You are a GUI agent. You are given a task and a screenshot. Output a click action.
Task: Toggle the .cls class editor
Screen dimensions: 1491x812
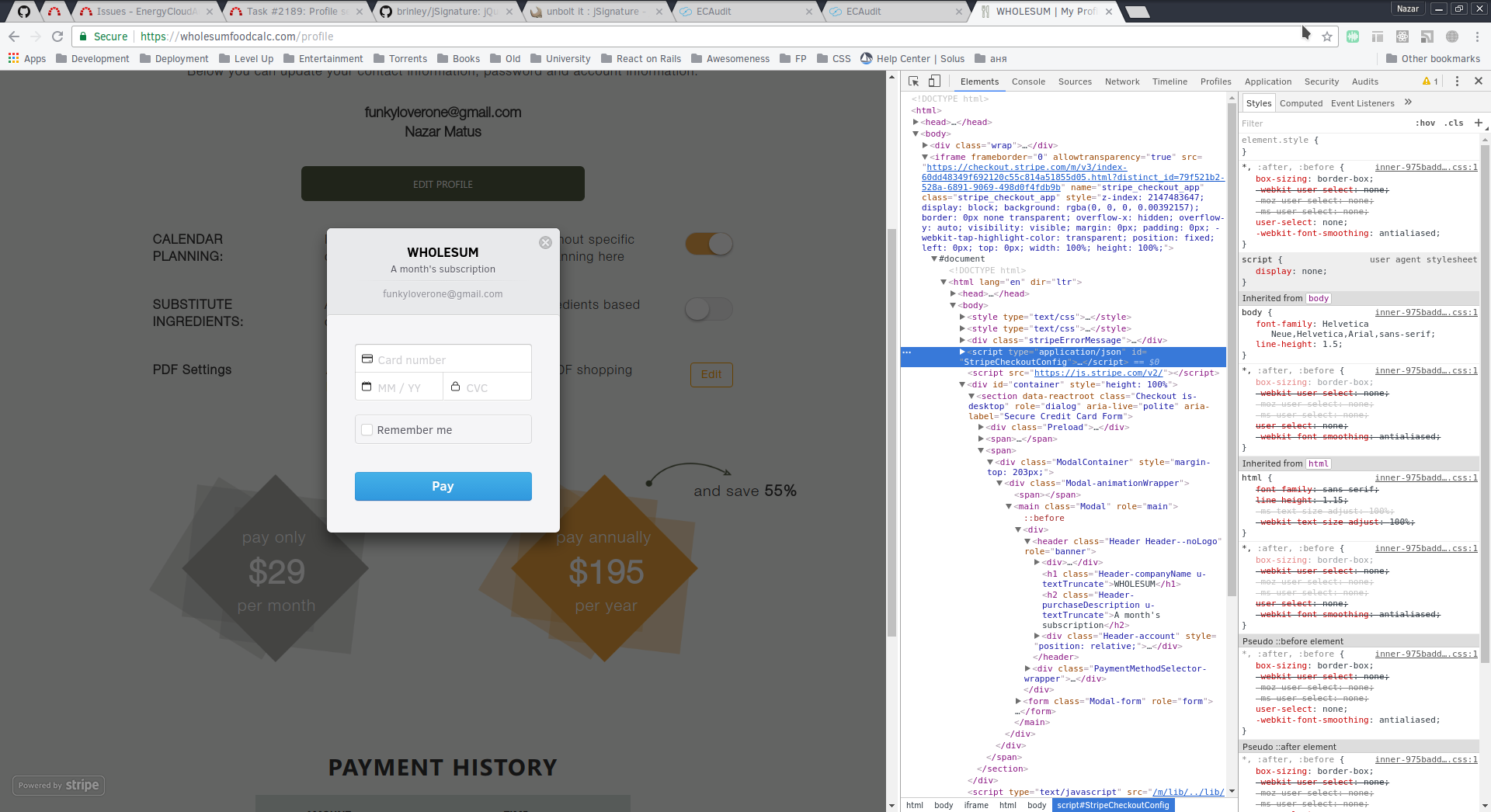pos(1455,123)
